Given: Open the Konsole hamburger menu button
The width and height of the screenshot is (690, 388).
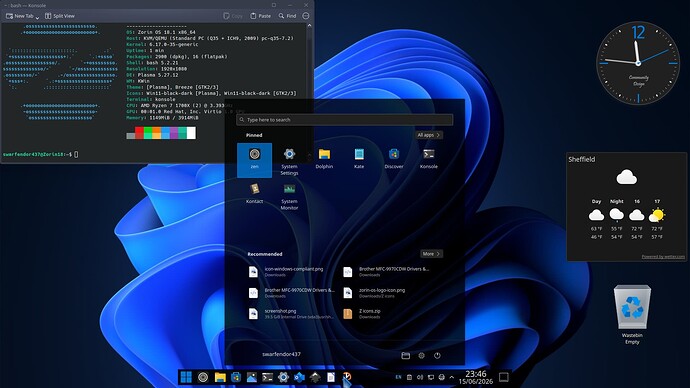Looking at the screenshot, I should [x=306, y=16].
